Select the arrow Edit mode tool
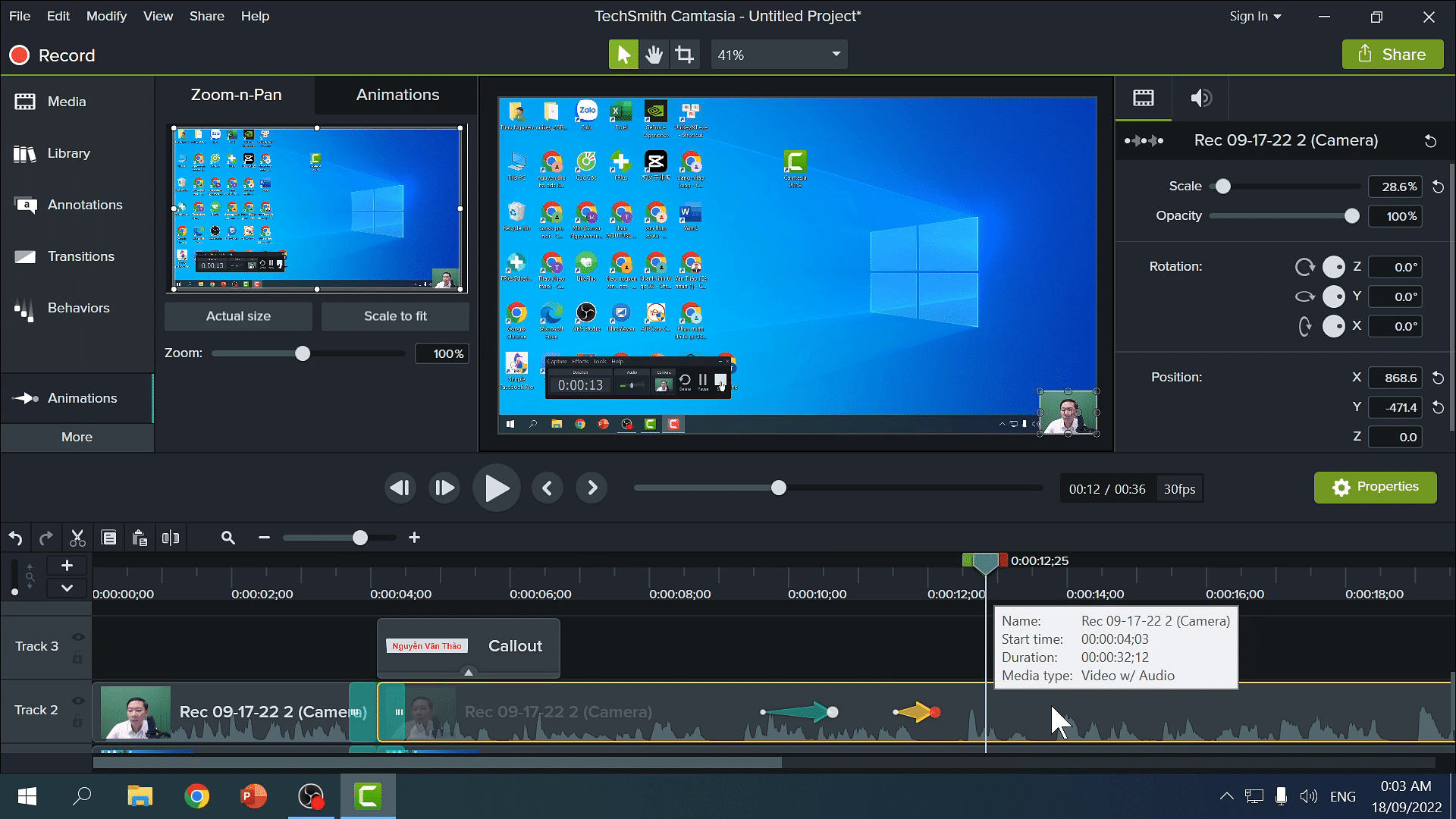This screenshot has width=1456, height=819. [623, 55]
